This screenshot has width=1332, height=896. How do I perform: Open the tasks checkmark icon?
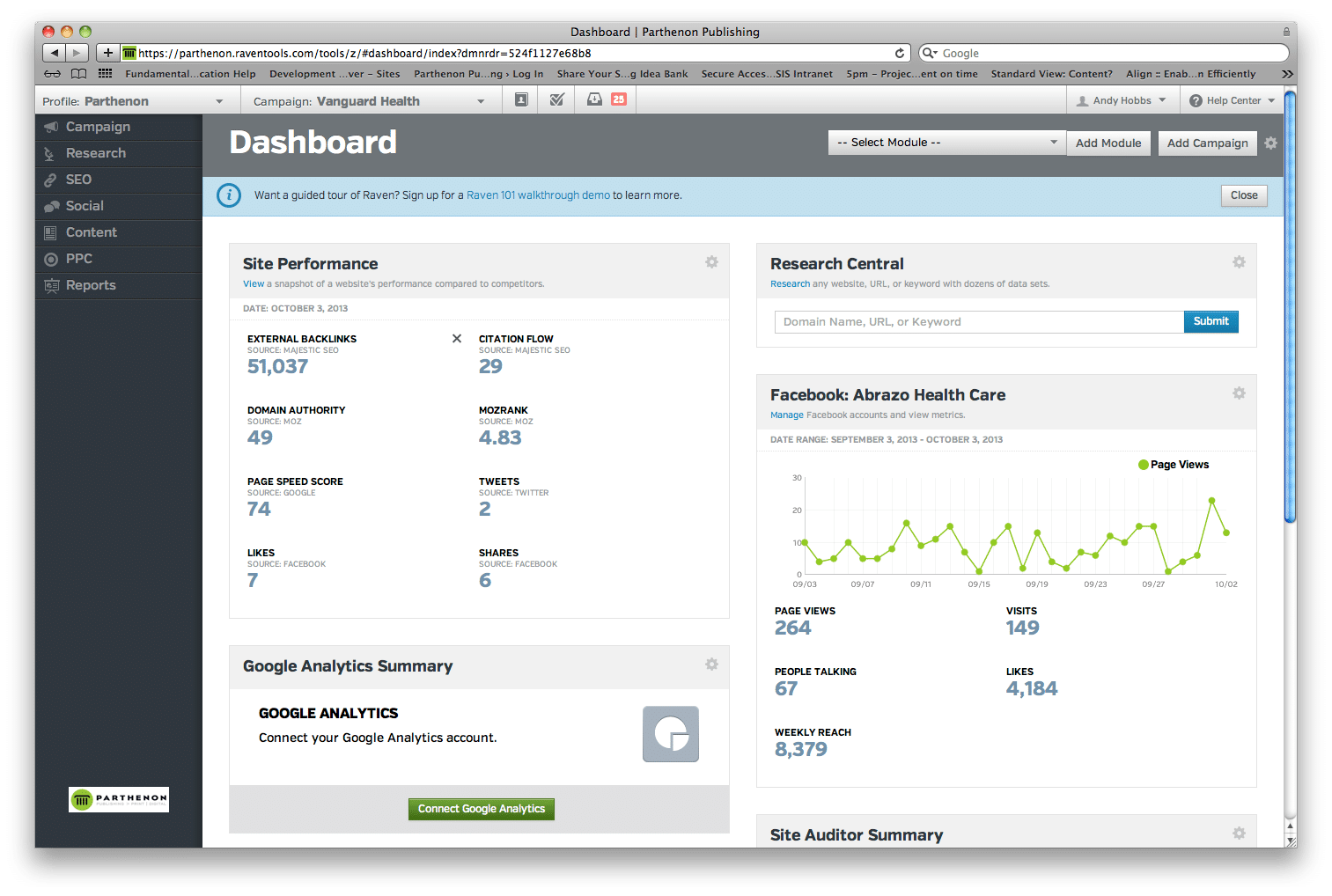tap(556, 99)
